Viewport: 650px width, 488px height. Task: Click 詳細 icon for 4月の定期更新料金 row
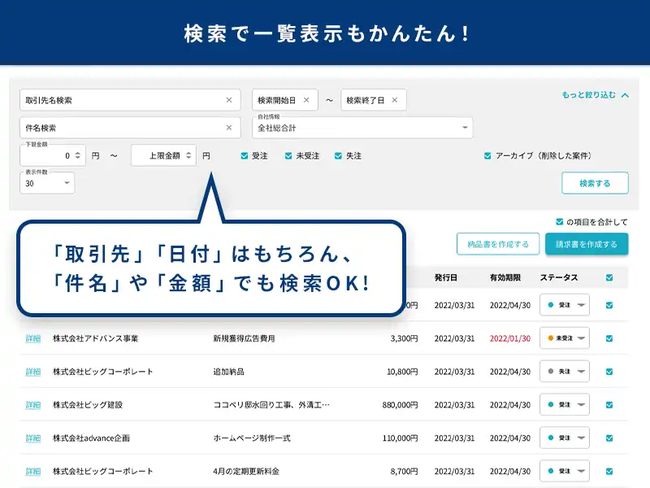pyautogui.click(x=35, y=471)
